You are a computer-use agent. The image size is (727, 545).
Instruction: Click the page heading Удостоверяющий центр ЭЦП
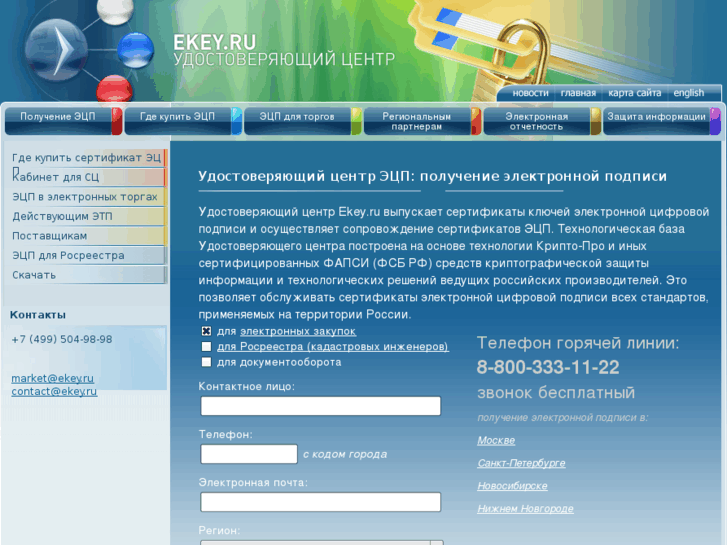[432, 176]
